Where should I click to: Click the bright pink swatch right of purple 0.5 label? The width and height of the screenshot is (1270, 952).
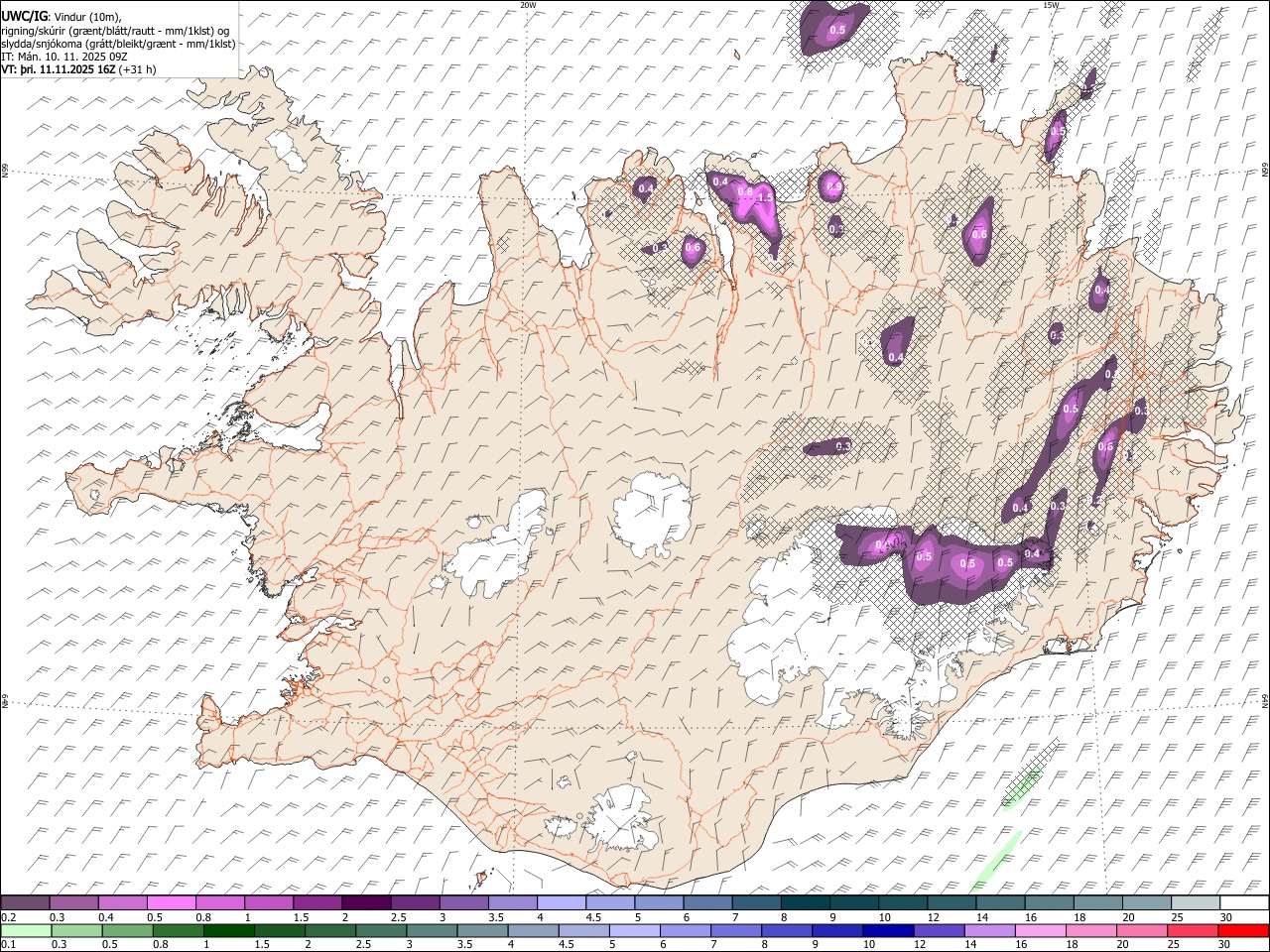click(x=172, y=902)
